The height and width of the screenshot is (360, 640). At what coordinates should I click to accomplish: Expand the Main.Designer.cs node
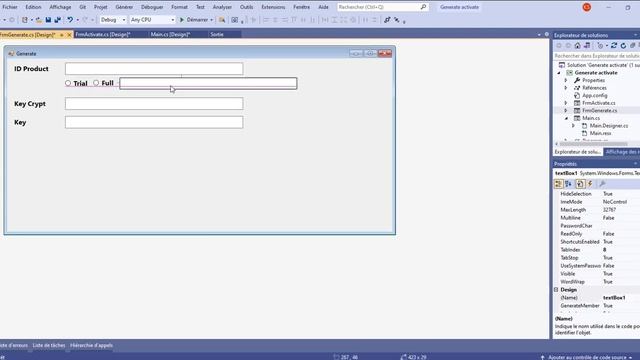click(x=573, y=126)
